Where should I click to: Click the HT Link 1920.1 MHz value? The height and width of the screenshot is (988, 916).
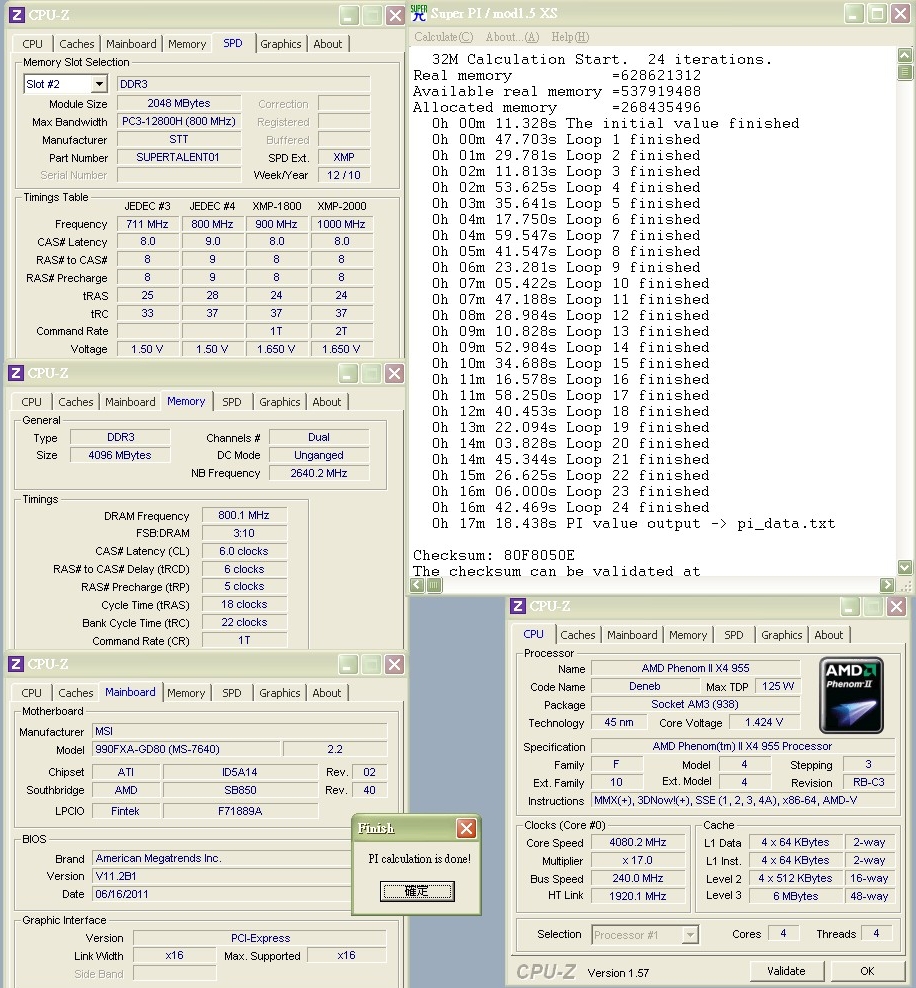638,896
